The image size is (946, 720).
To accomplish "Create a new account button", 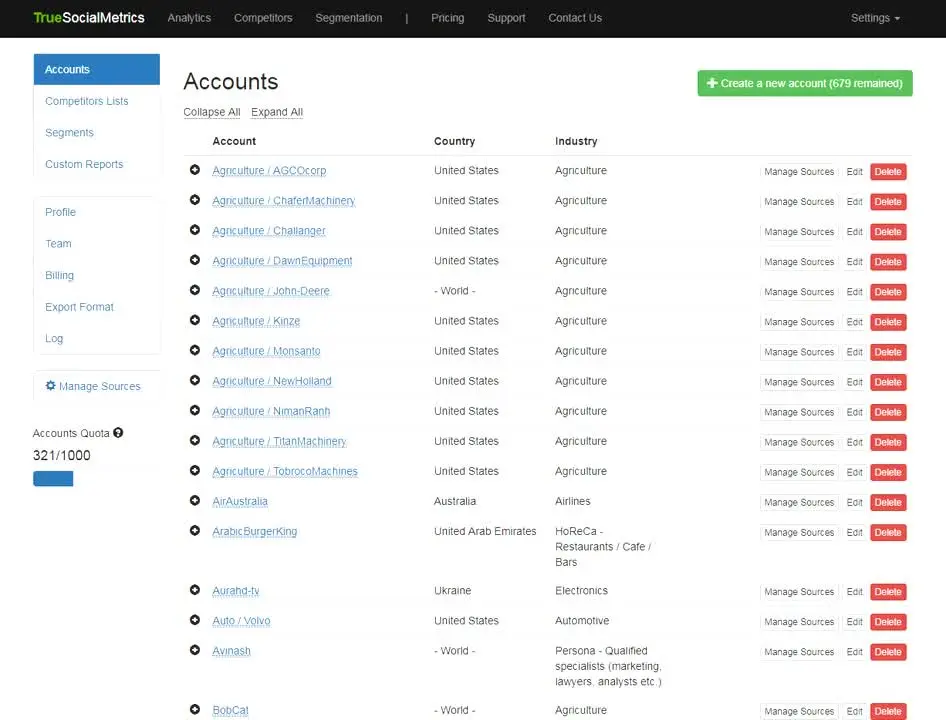I will click(804, 83).
